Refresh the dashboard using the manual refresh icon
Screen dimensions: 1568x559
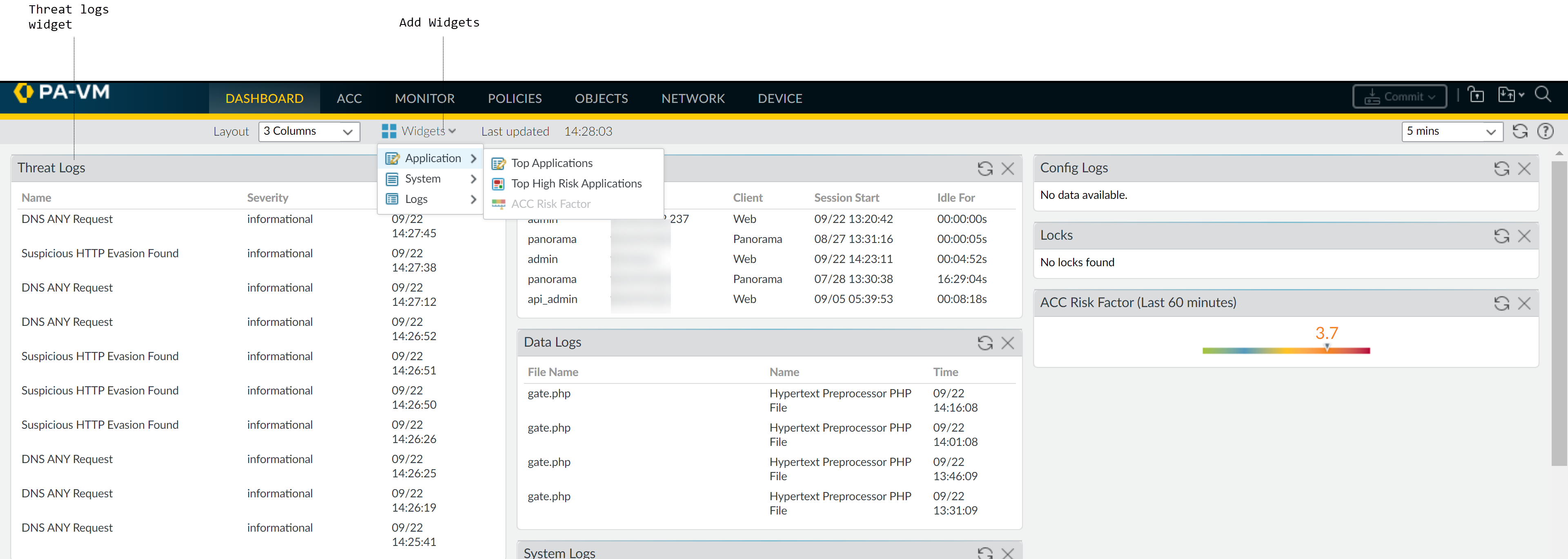[x=1519, y=131]
